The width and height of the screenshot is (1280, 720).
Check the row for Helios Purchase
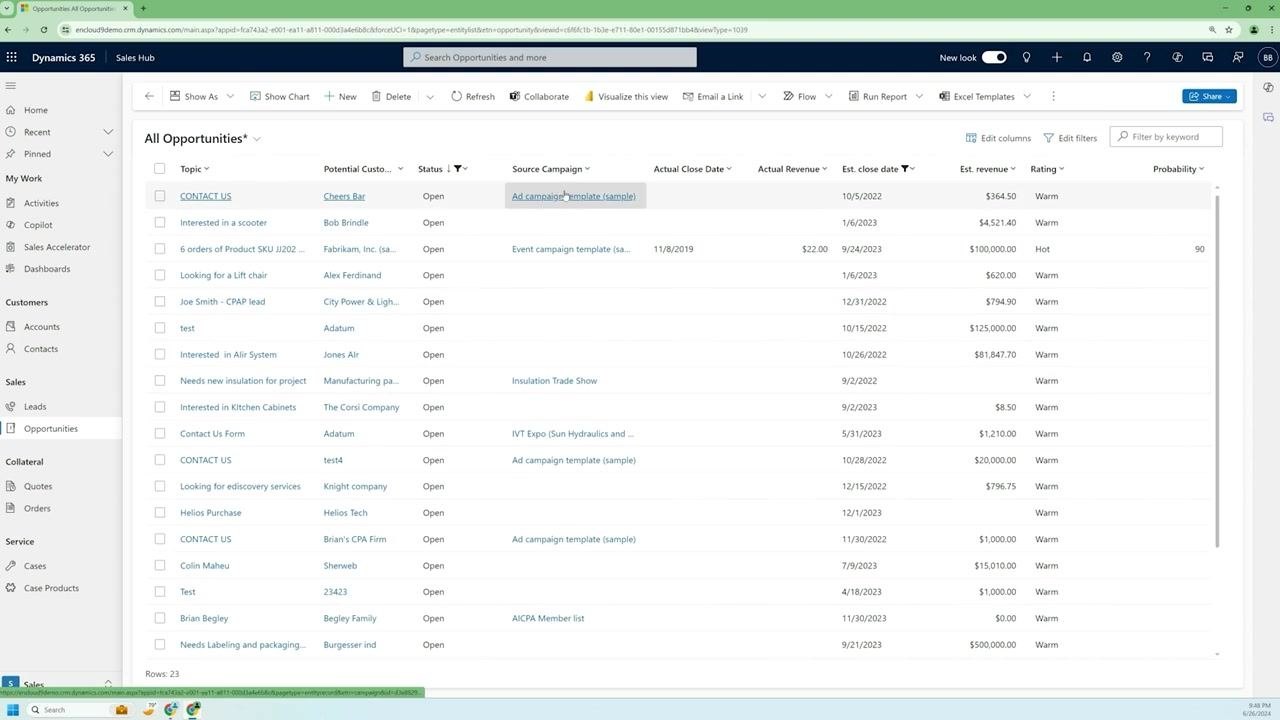pos(160,513)
